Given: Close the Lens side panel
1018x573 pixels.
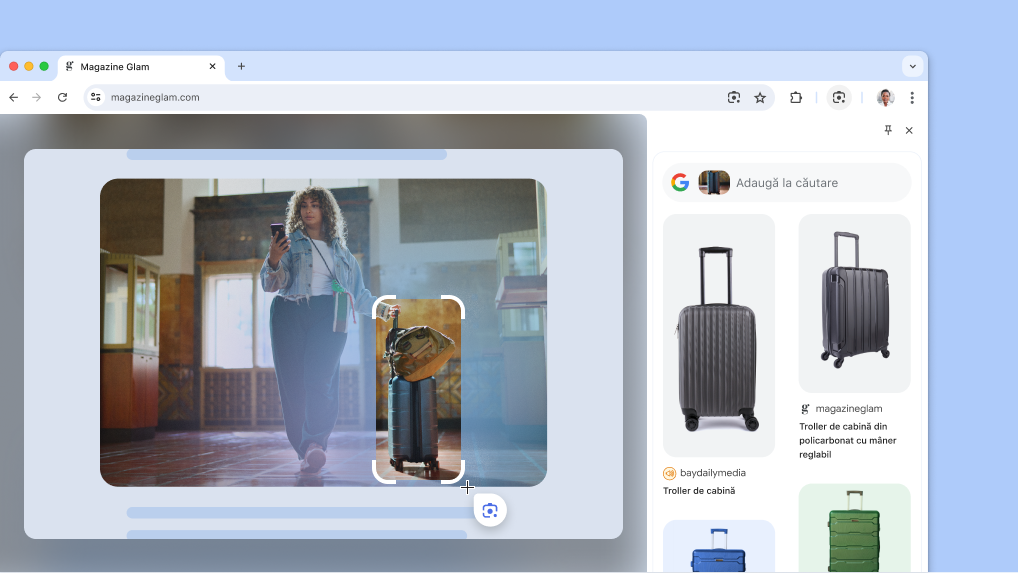Looking at the screenshot, I should coord(909,130).
